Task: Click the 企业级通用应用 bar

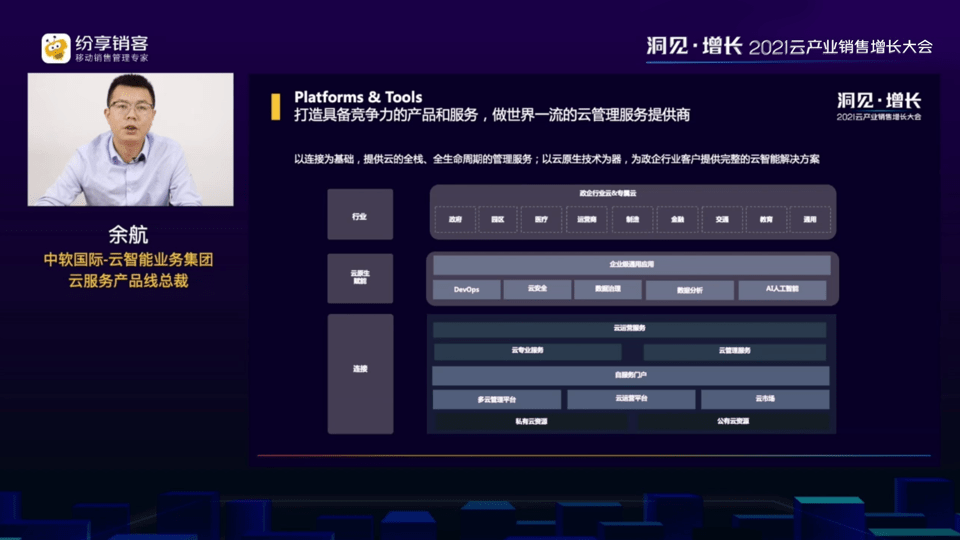Action: [x=632, y=264]
